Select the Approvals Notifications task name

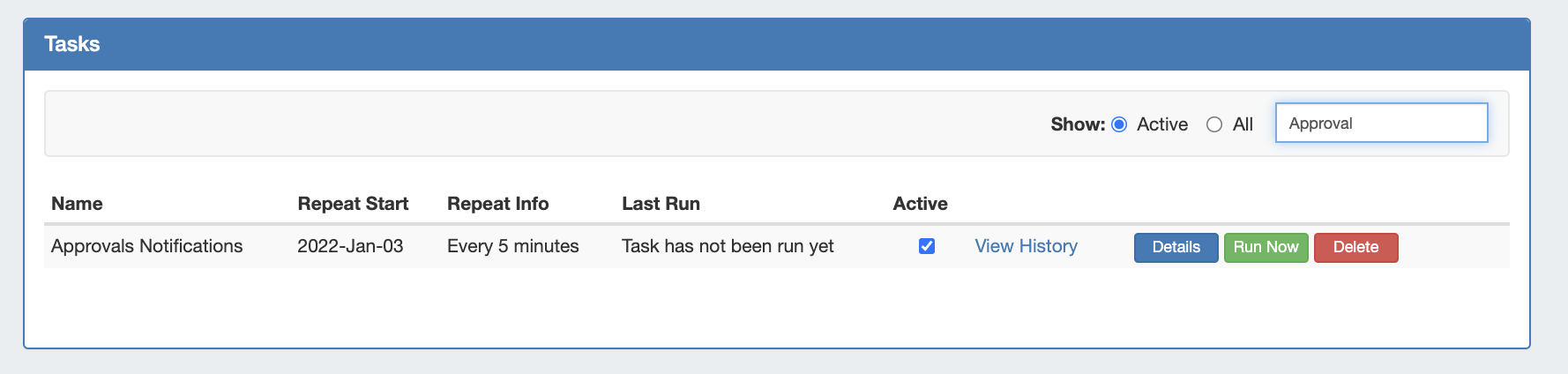[x=146, y=246]
